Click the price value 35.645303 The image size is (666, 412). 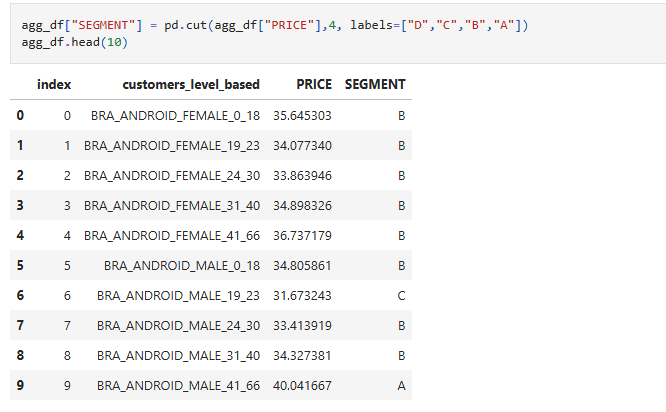(x=302, y=115)
